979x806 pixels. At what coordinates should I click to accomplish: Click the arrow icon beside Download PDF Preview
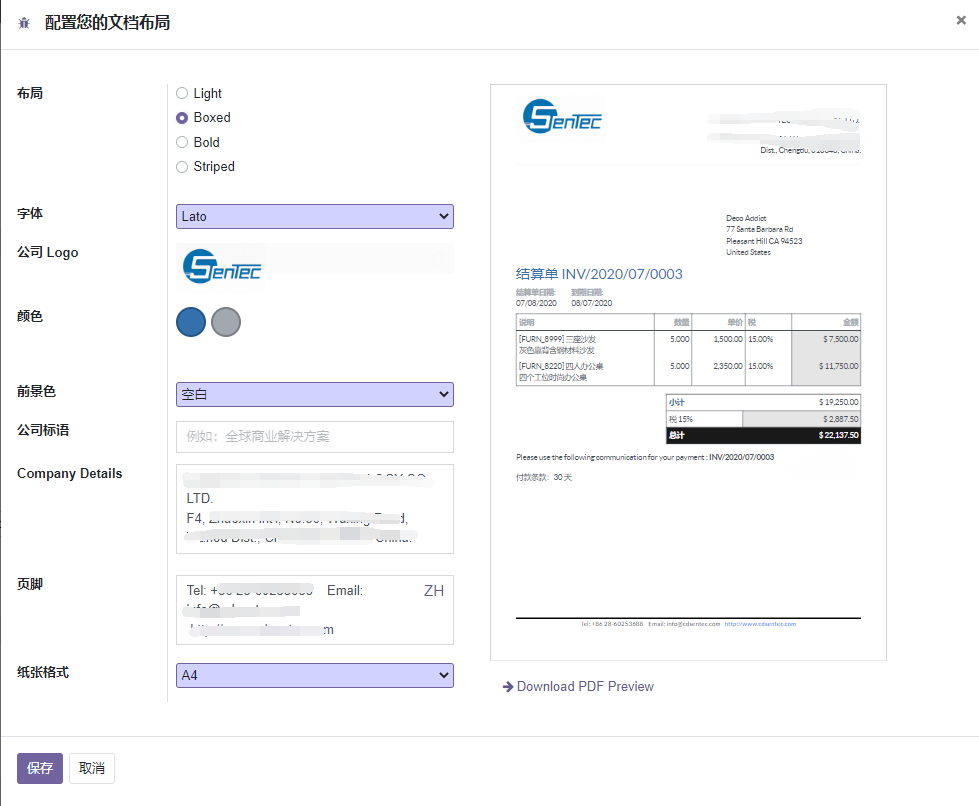tap(508, 687)
